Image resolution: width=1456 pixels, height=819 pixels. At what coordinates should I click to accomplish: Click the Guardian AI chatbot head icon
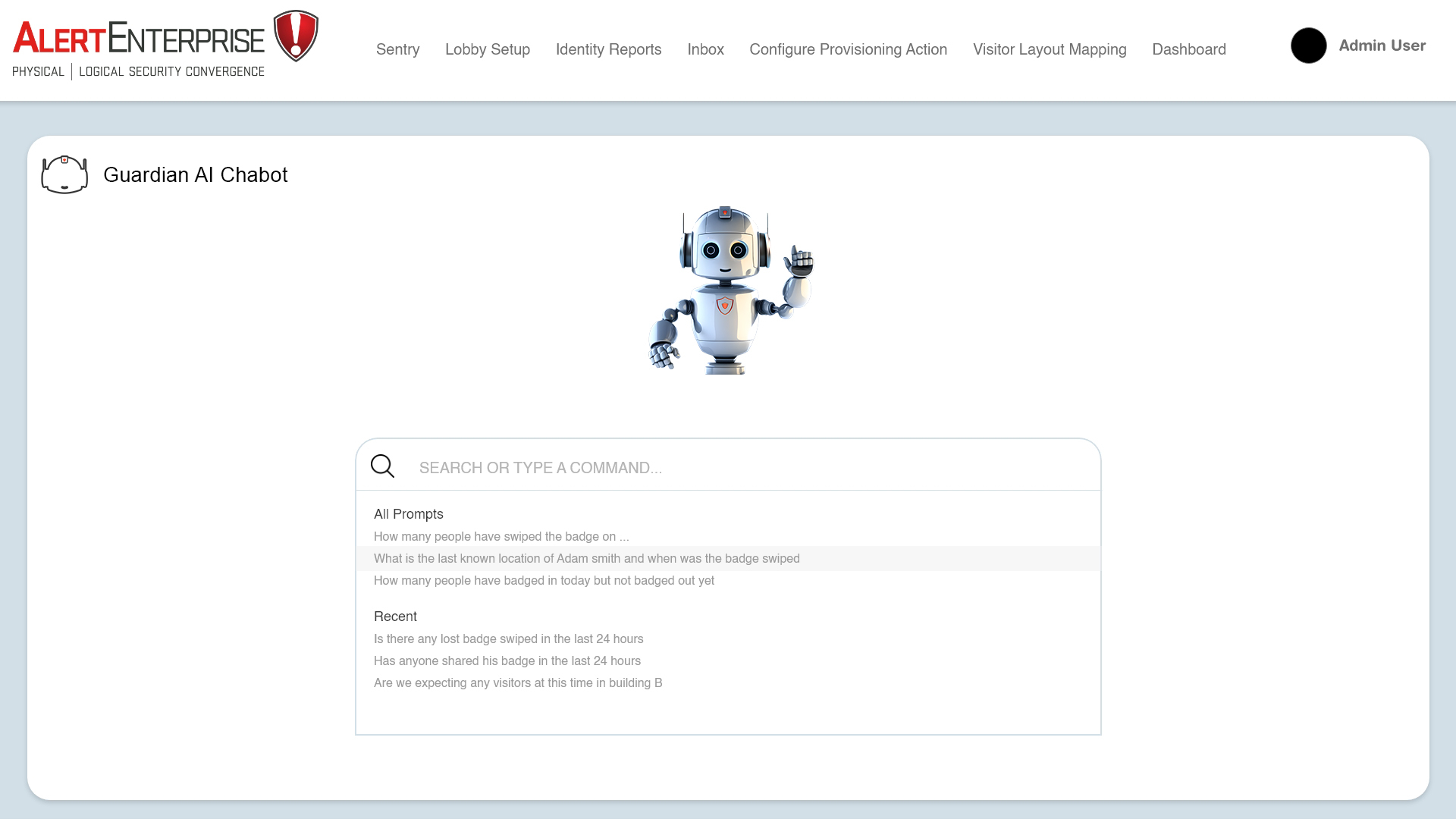(x=64, y=174)
